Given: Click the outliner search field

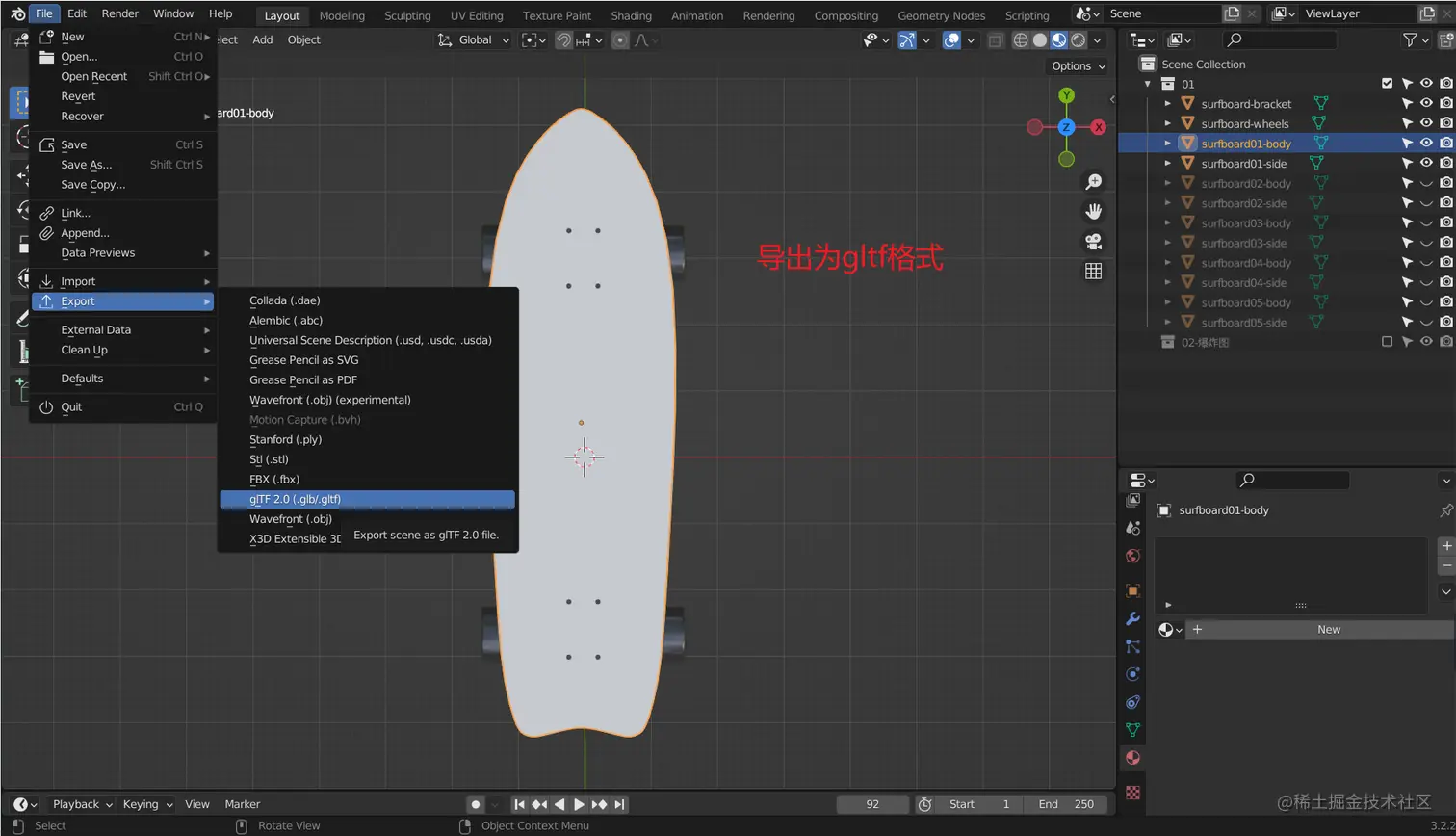Looking at the screenshot, I should pyautogui.click(x=1280, y=39).
